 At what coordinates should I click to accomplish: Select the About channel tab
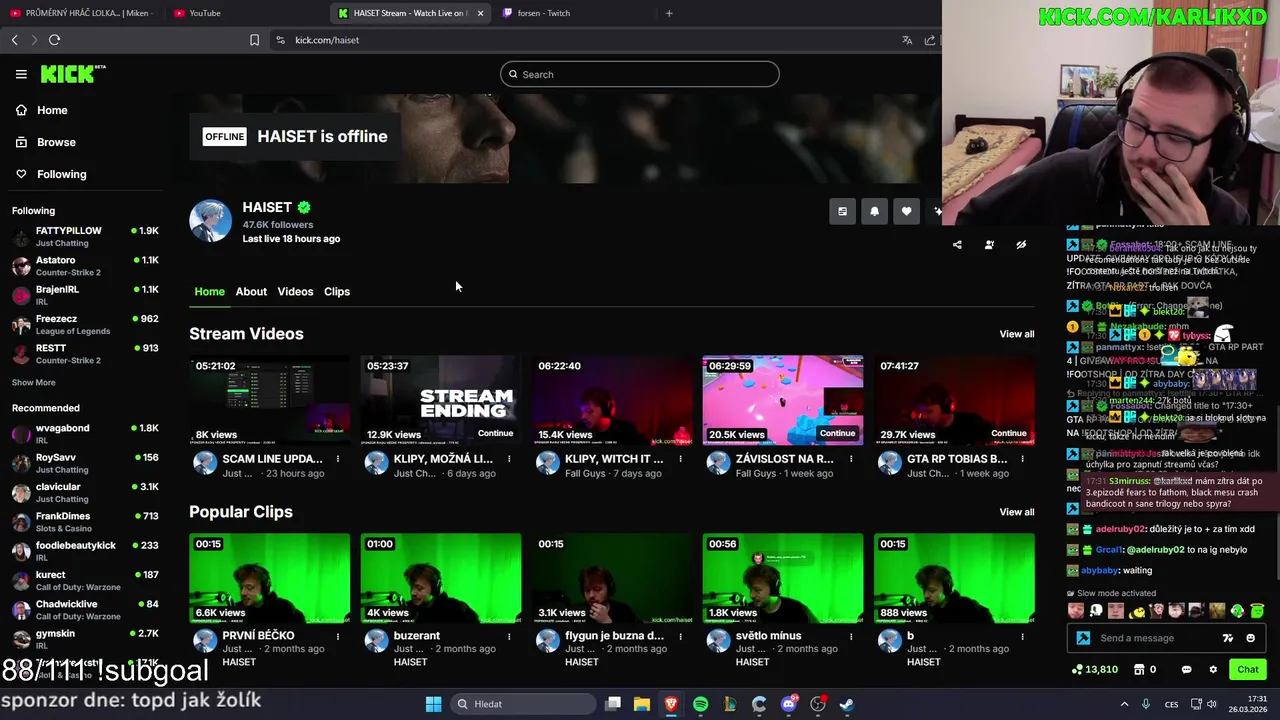[x=251, y=291]
